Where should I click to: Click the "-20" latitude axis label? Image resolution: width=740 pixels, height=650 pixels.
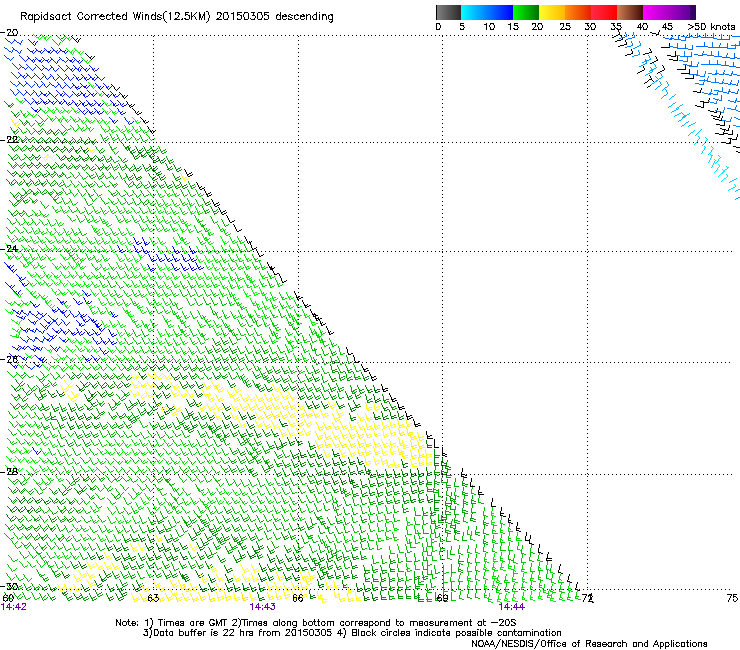tap(9, 32)
